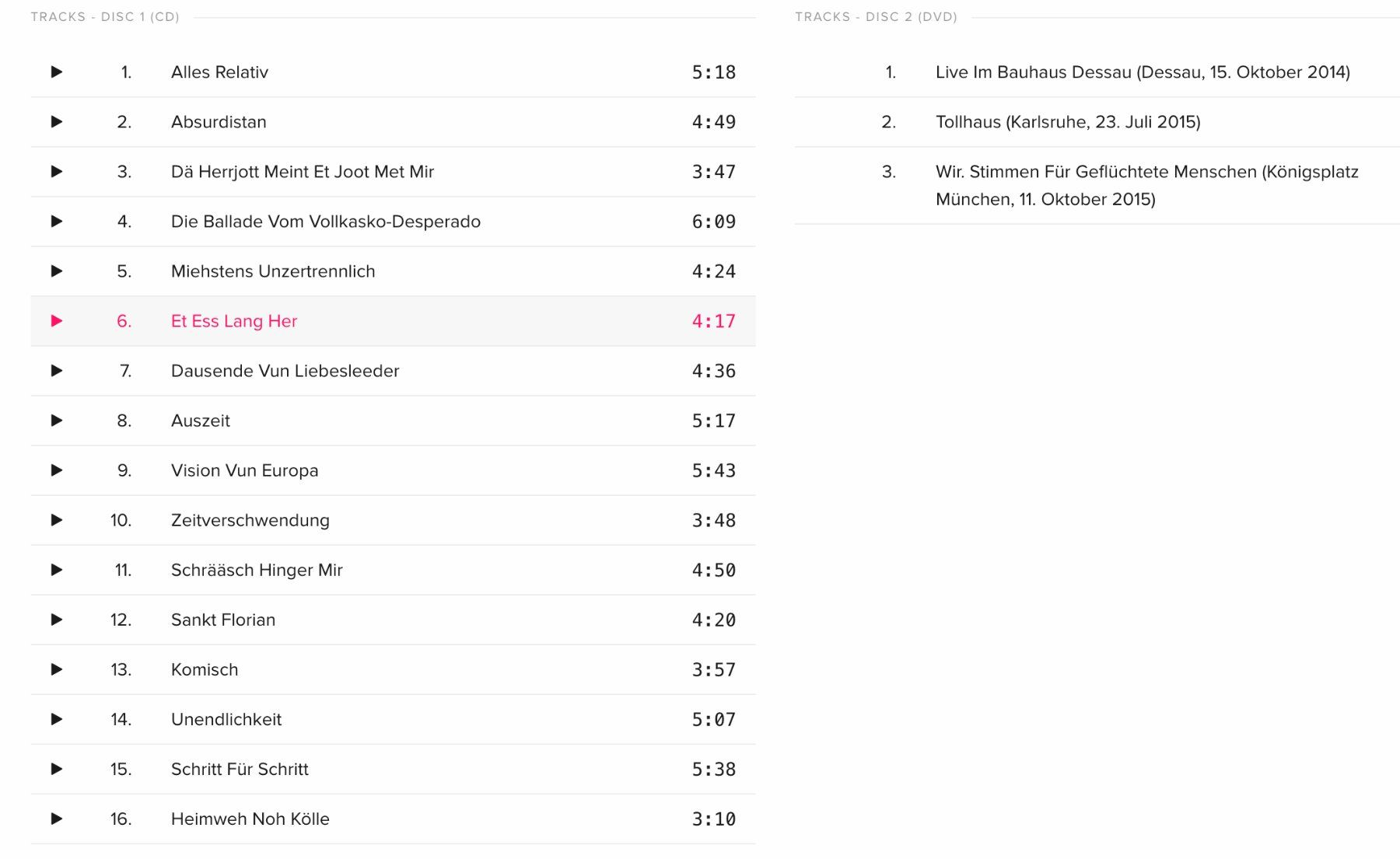Screen dimensions: 1400x859
Task: Play track 16 Heimweh Noh Kölle
Action: 57,819
